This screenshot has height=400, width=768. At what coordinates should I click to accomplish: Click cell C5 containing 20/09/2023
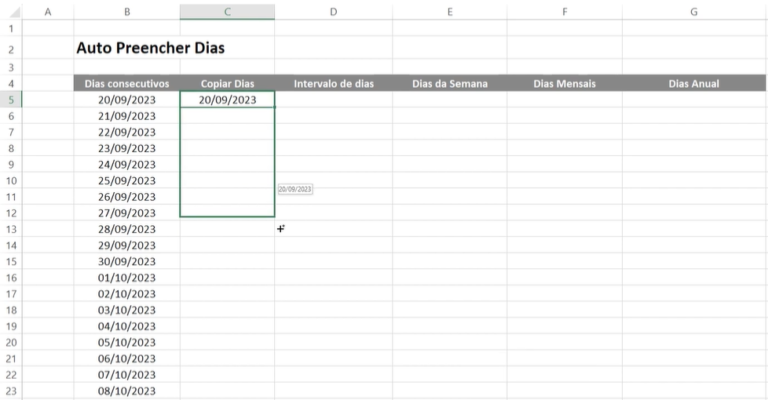click(x=227, y=100)
